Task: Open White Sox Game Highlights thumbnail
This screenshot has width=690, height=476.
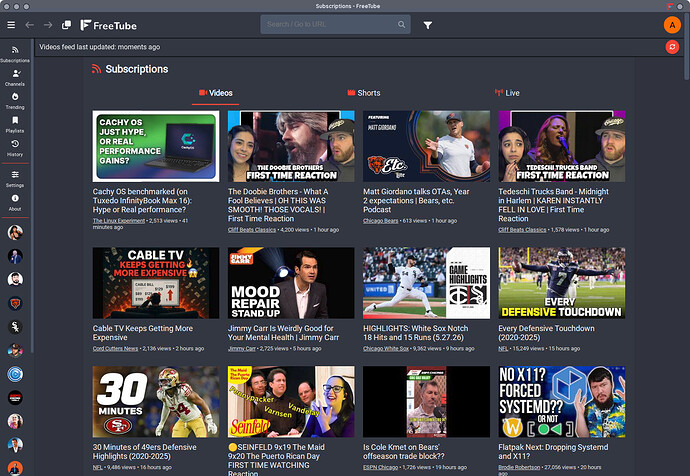Action: (x=426, y=283)
